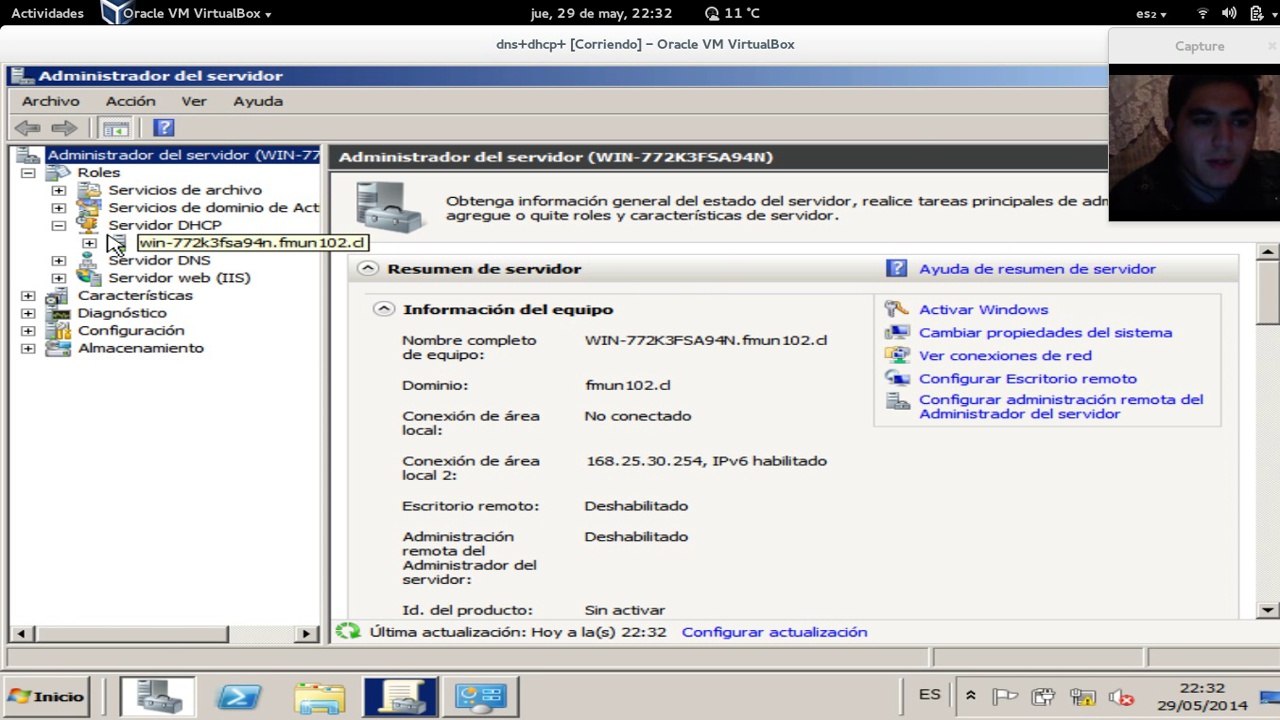This screenshot has height=720, width=1280.
Task: Expand Servicios de dominio de Act node
Action: pyautogui.click(x=59, y=208)
